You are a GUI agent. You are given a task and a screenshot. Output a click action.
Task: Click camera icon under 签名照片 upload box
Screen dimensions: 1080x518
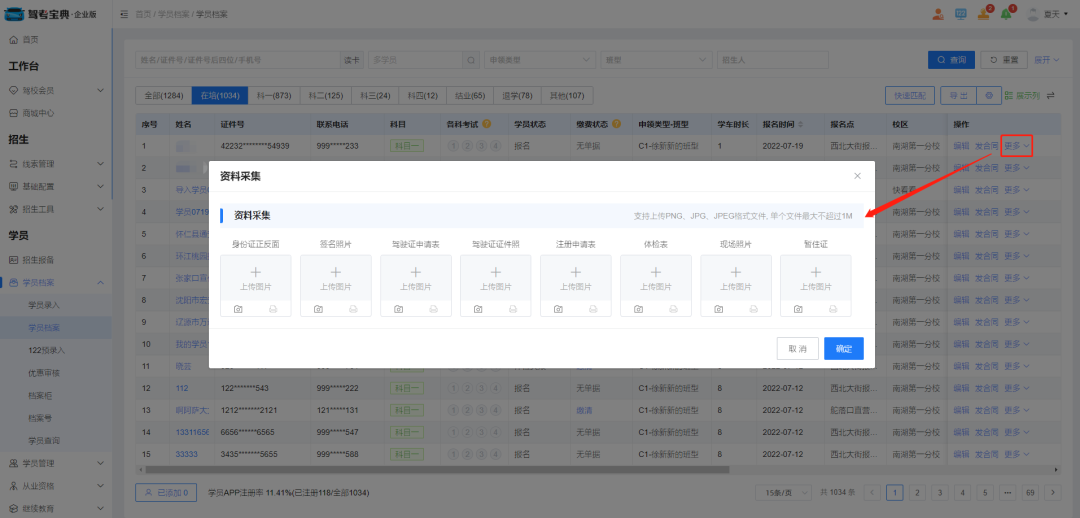[x=318, y=309]
